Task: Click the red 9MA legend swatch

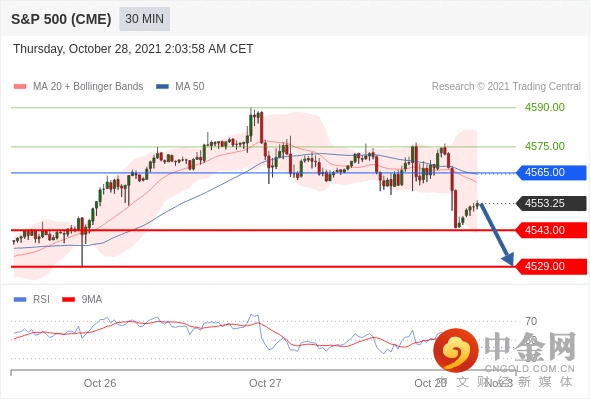Action: coord(68,300)
